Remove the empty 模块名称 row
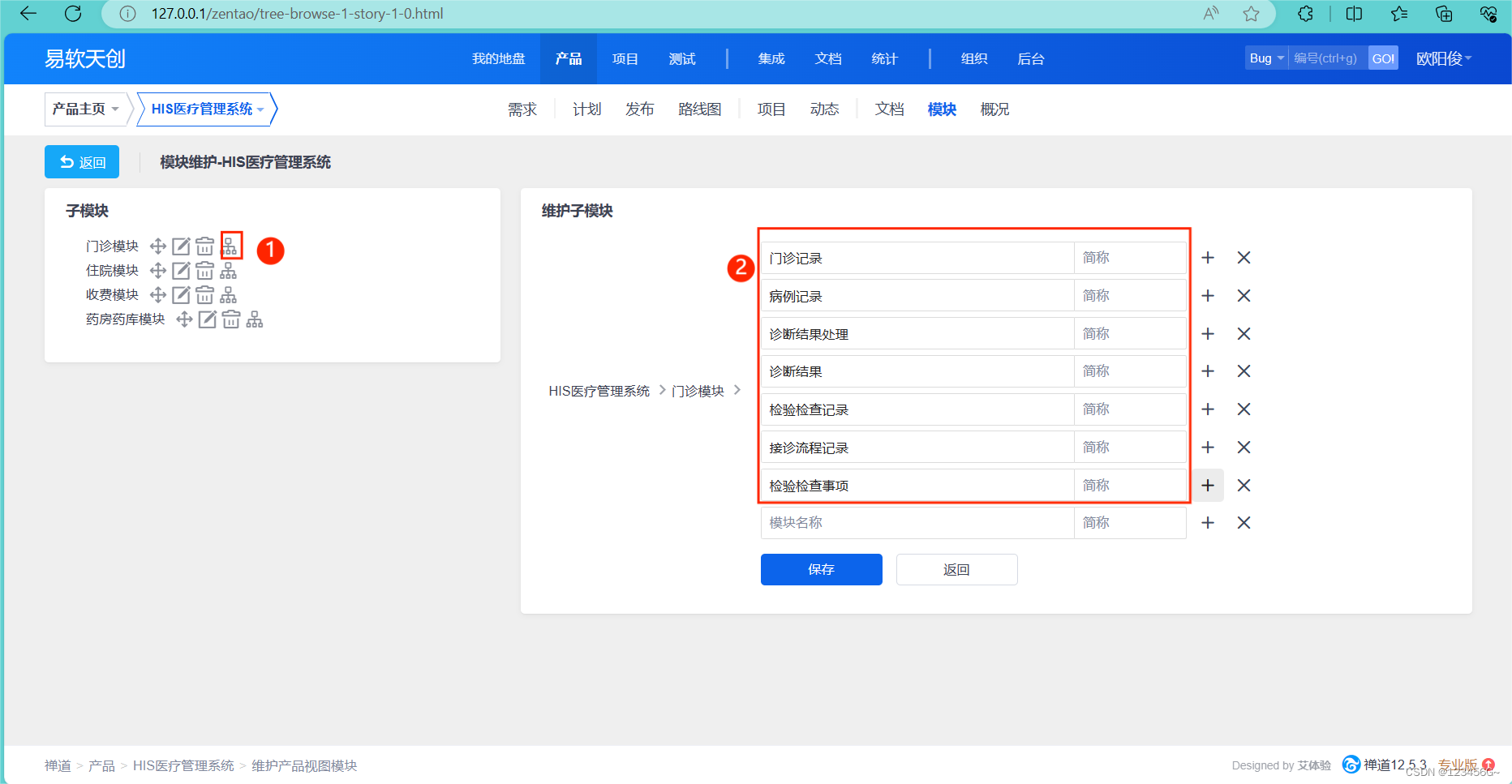 coord(1244,523)
